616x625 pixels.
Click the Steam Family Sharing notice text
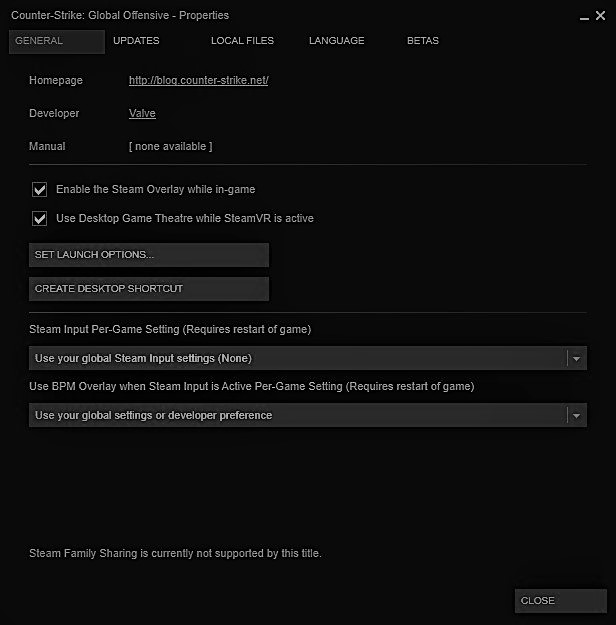(x=175, y=553)
